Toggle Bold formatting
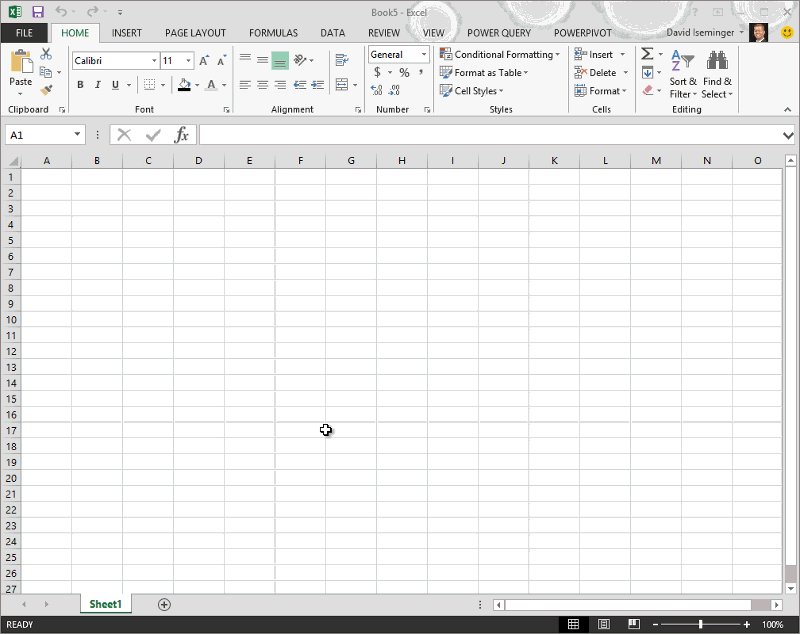Image resolution: width=800 pixels, height=634 pixels. (81, 85)
